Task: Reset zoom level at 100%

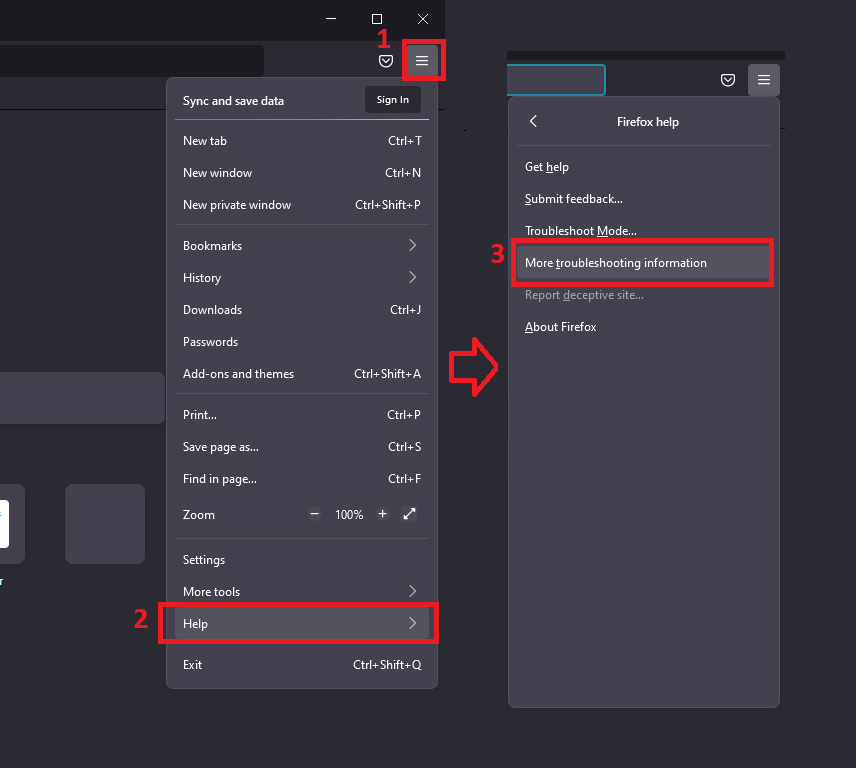Action: [x=349, y=514]
